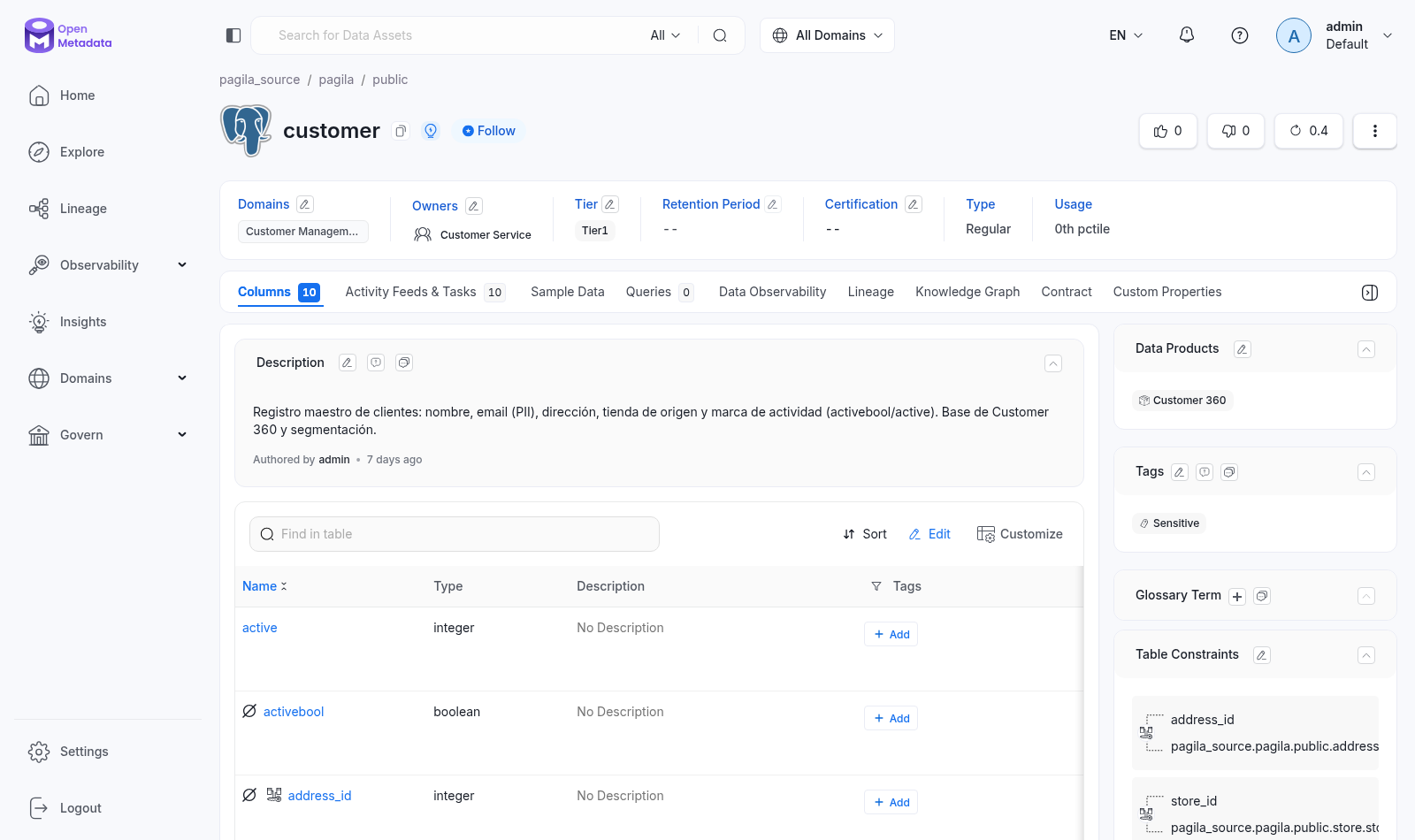Edit Retention Period pencil icon
The width and height of the screenshot is (1415, 840).
(773, 204)
